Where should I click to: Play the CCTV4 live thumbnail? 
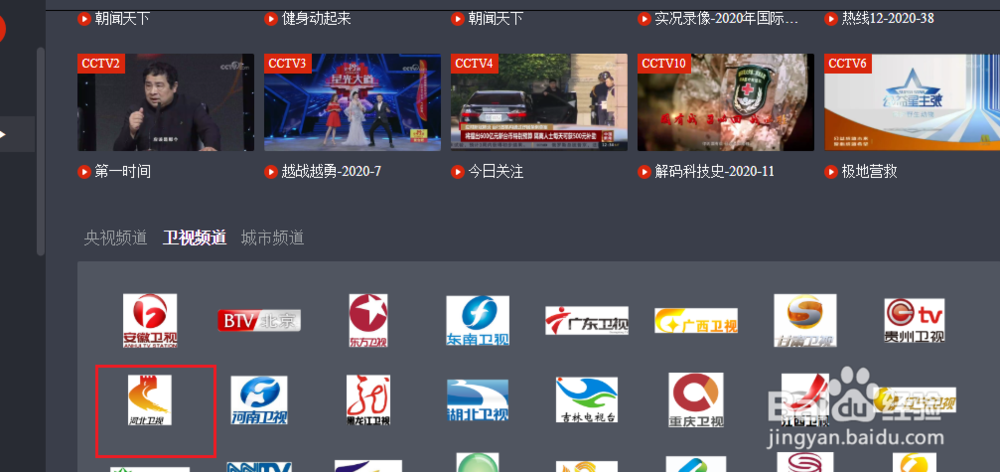[539, 102]
